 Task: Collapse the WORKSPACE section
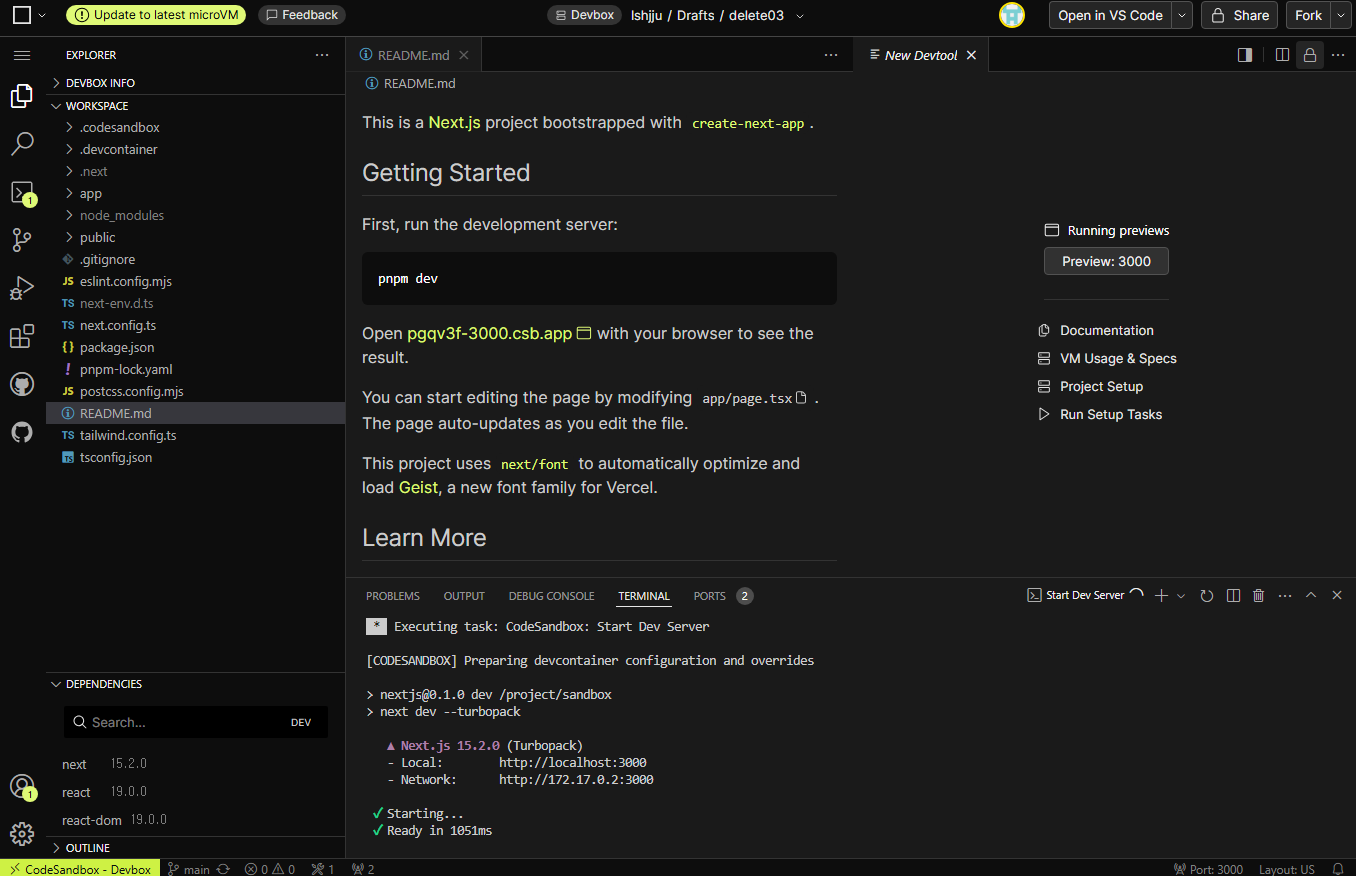point(195,105)
